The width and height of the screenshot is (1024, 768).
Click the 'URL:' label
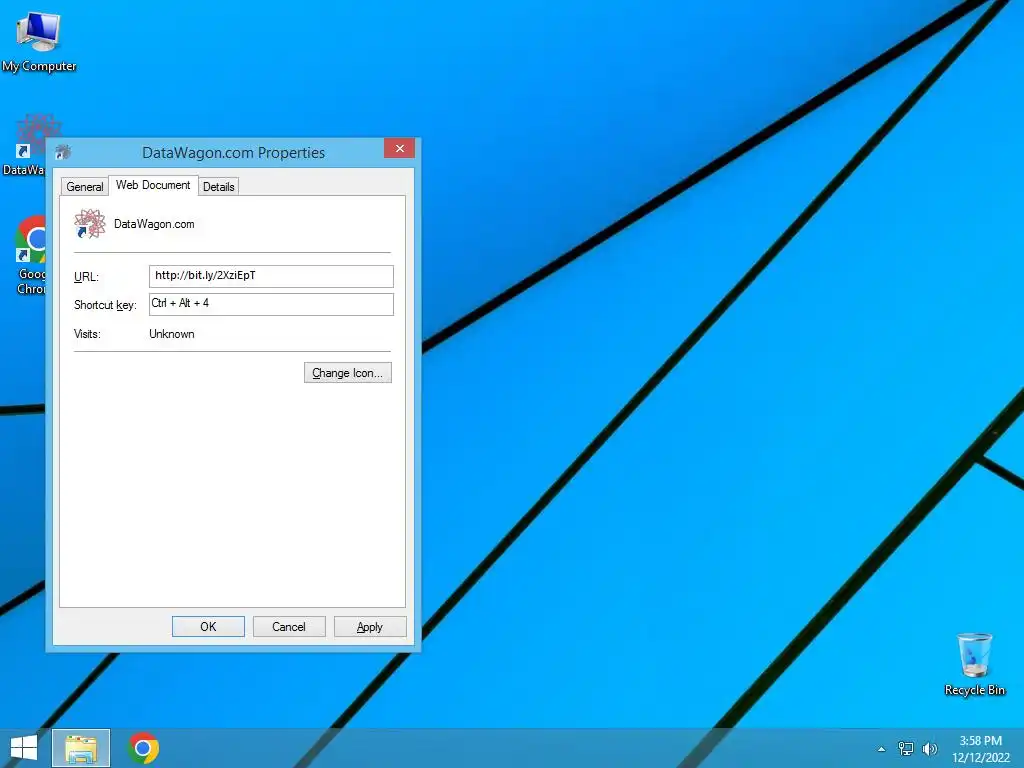(86, 277)
